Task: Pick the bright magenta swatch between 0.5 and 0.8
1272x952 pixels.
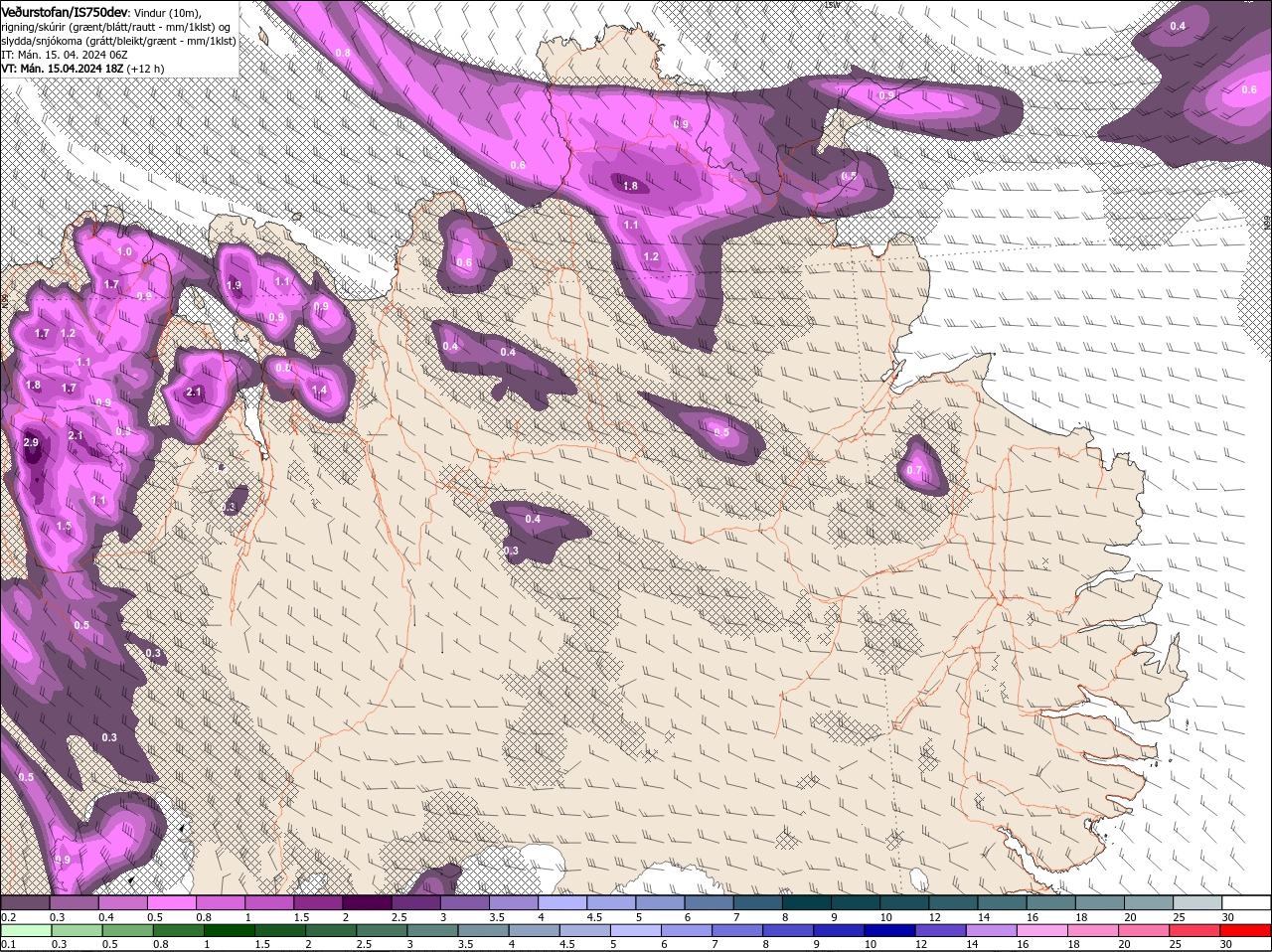Action: point(172,902)
